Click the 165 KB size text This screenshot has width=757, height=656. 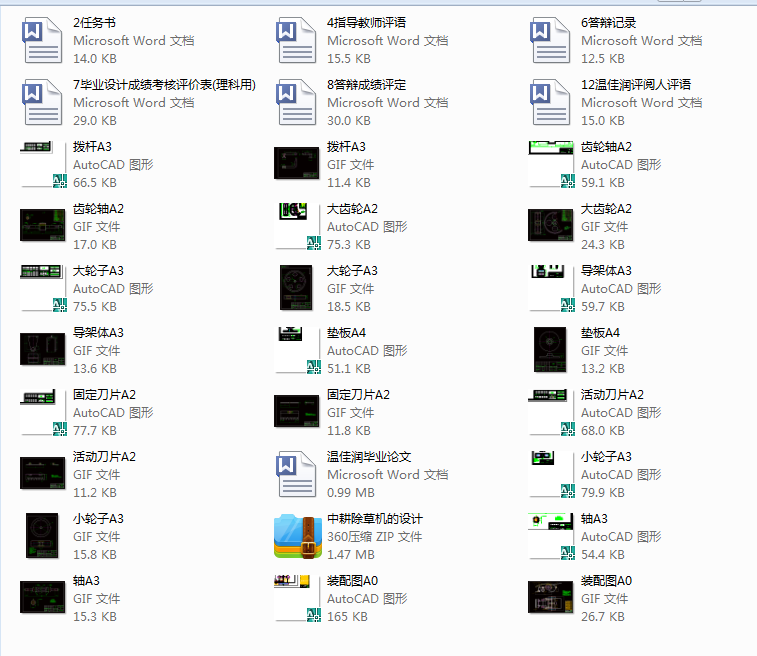point(347,616)
